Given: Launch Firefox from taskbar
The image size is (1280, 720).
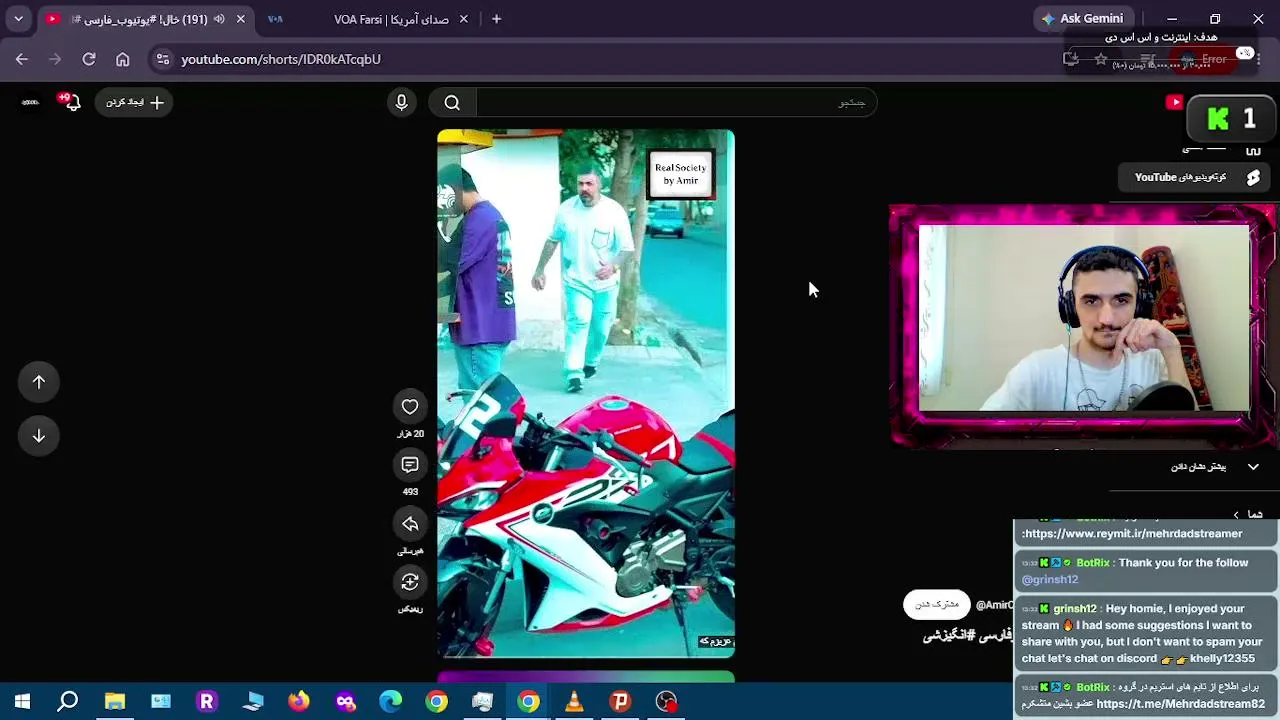Looking at the screenshot, I should [x=299, y=702].
